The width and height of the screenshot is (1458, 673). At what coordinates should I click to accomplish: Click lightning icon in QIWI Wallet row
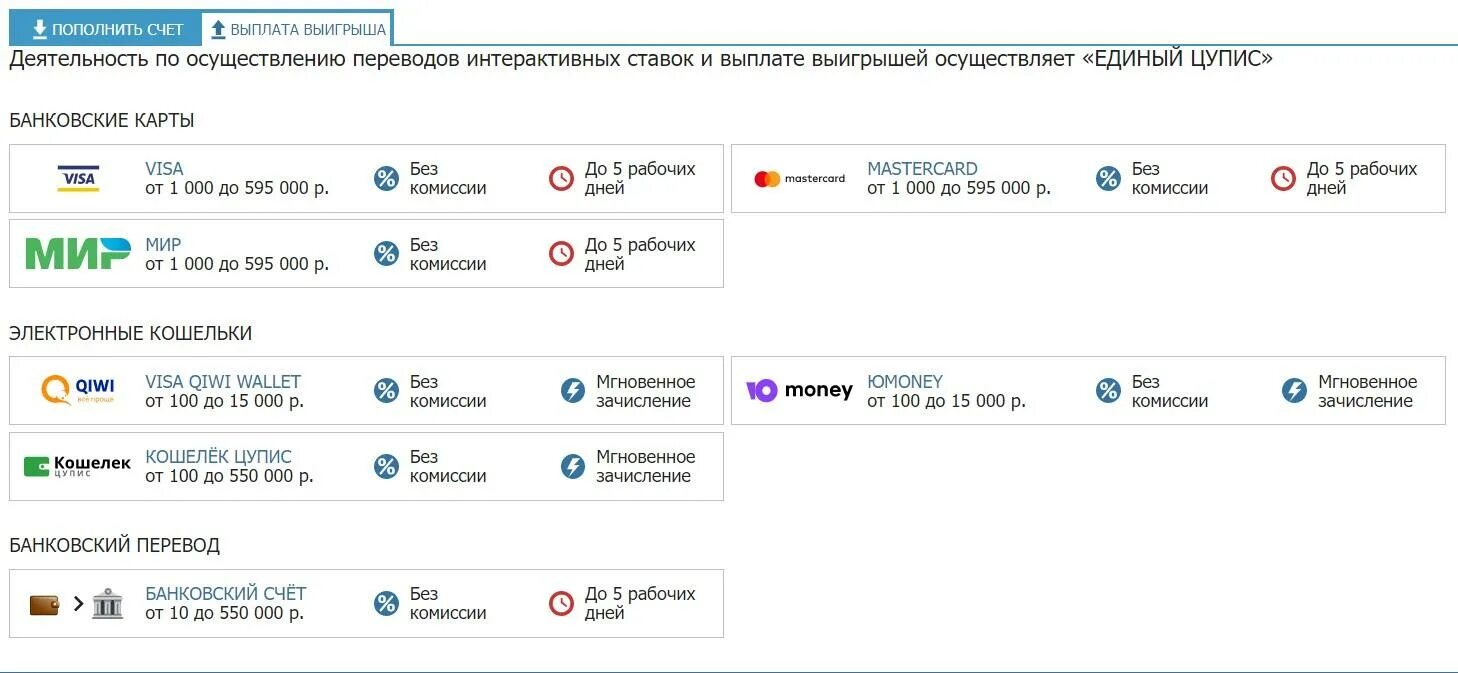coord(572,391)
